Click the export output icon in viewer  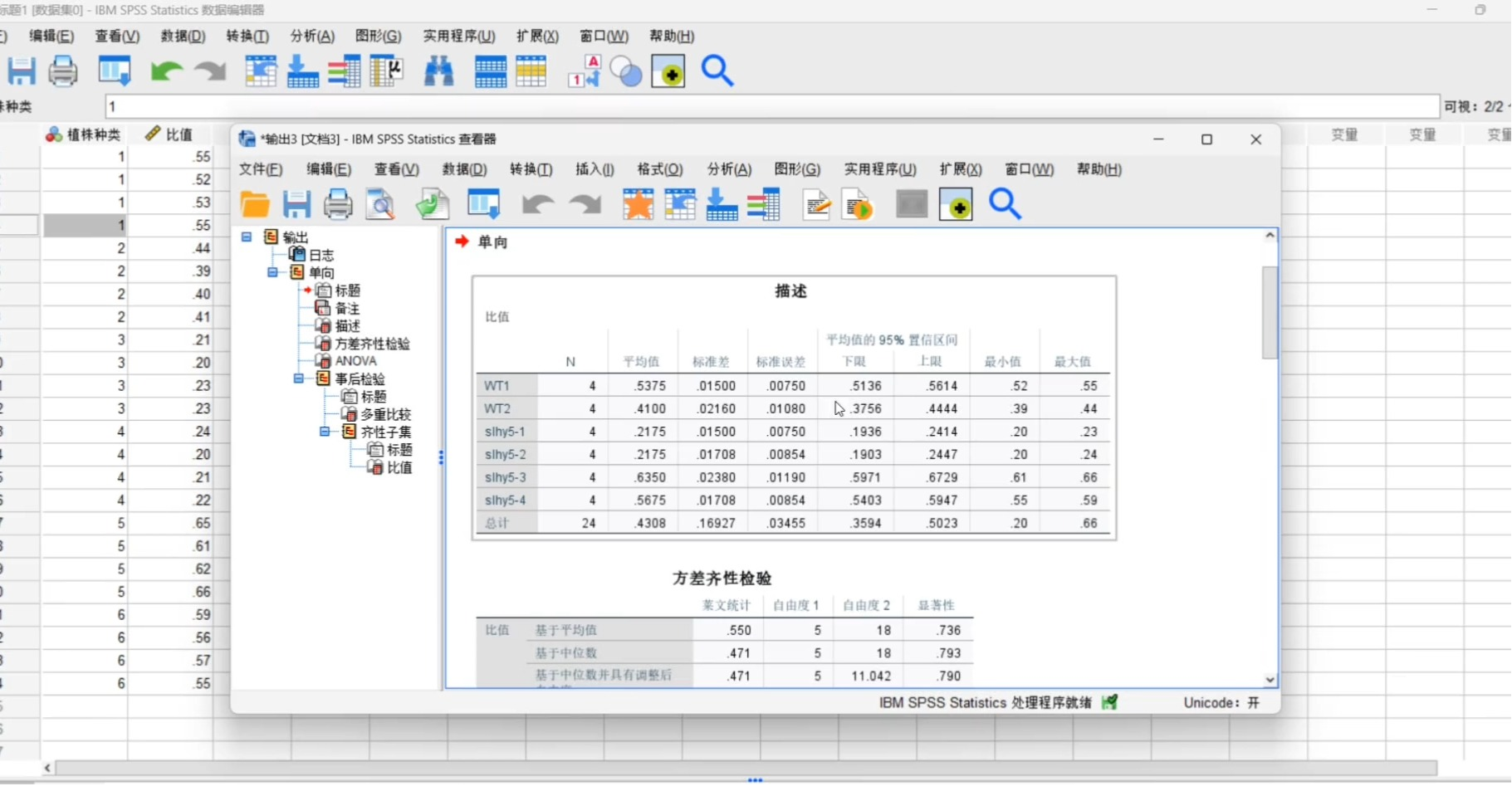(x=433, y=204)
